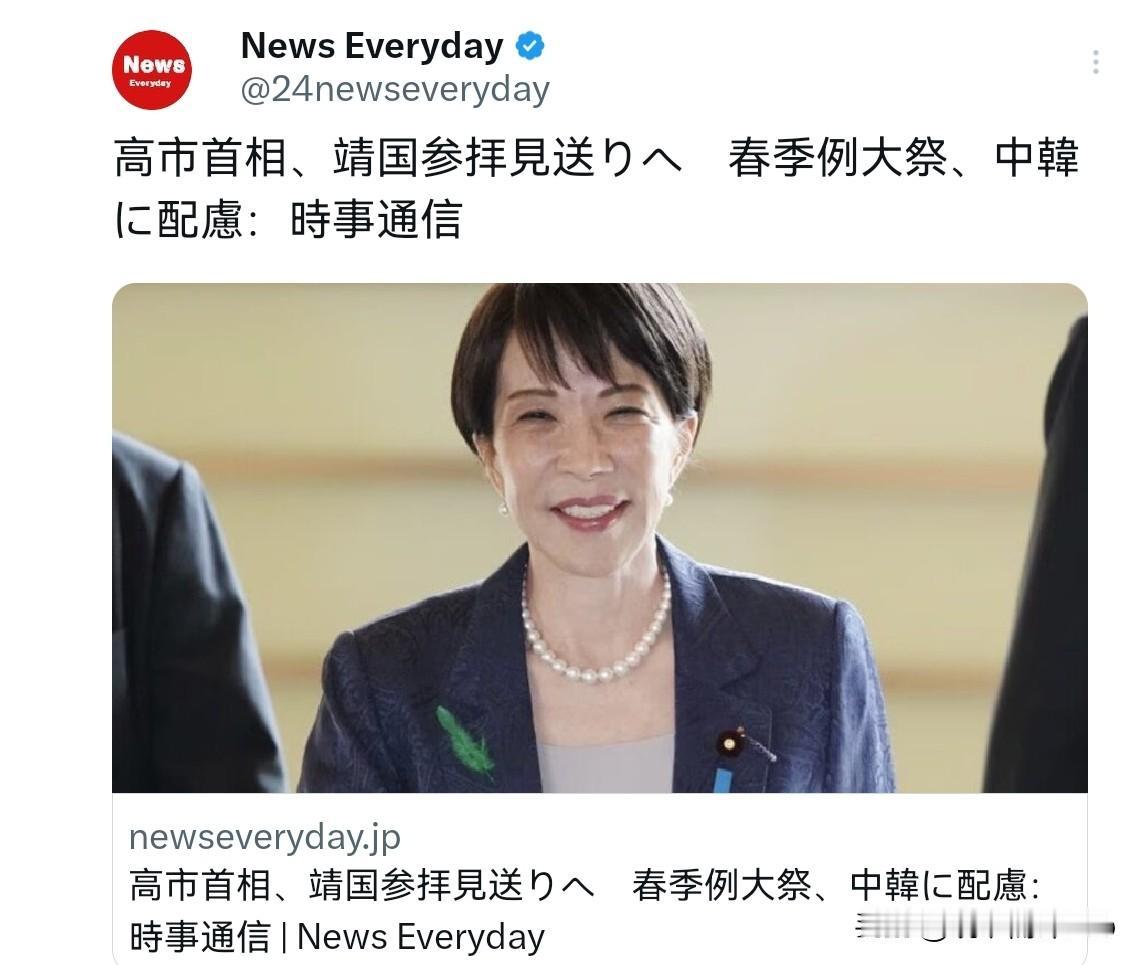Click 中韓に配慮 in the card title
This screenshot has height=965, width=1141.
[939, 886]
